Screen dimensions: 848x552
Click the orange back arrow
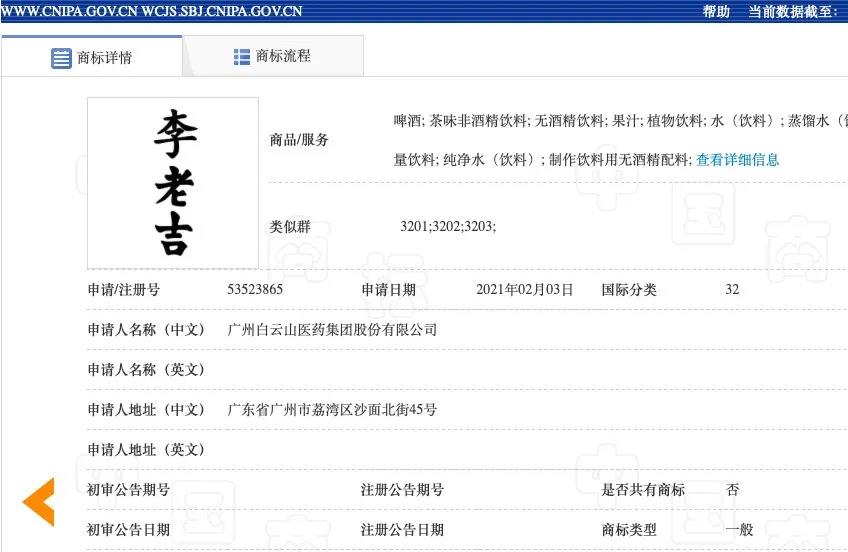(39, 502)
